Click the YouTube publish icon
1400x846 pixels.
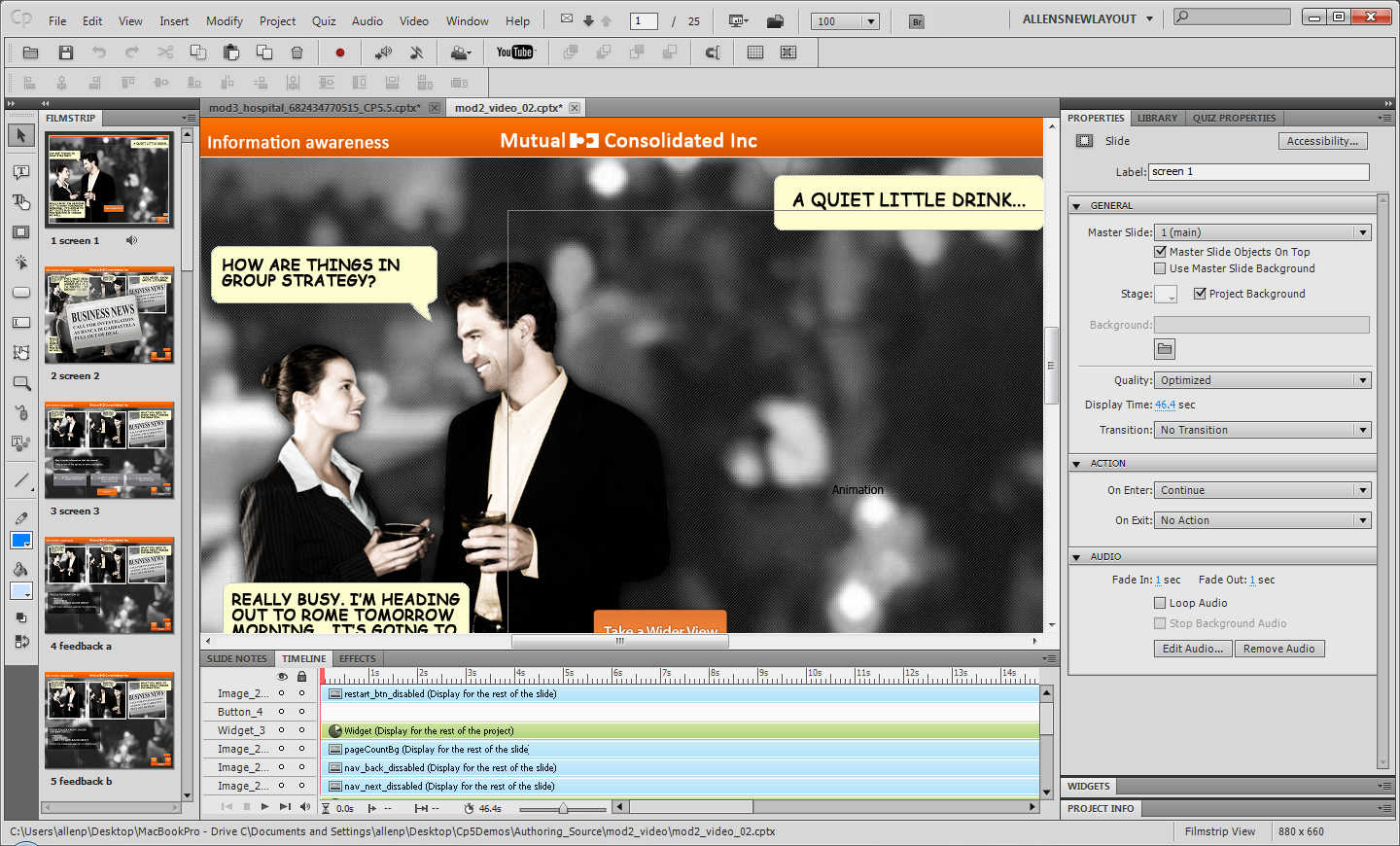tap(514, 53)
